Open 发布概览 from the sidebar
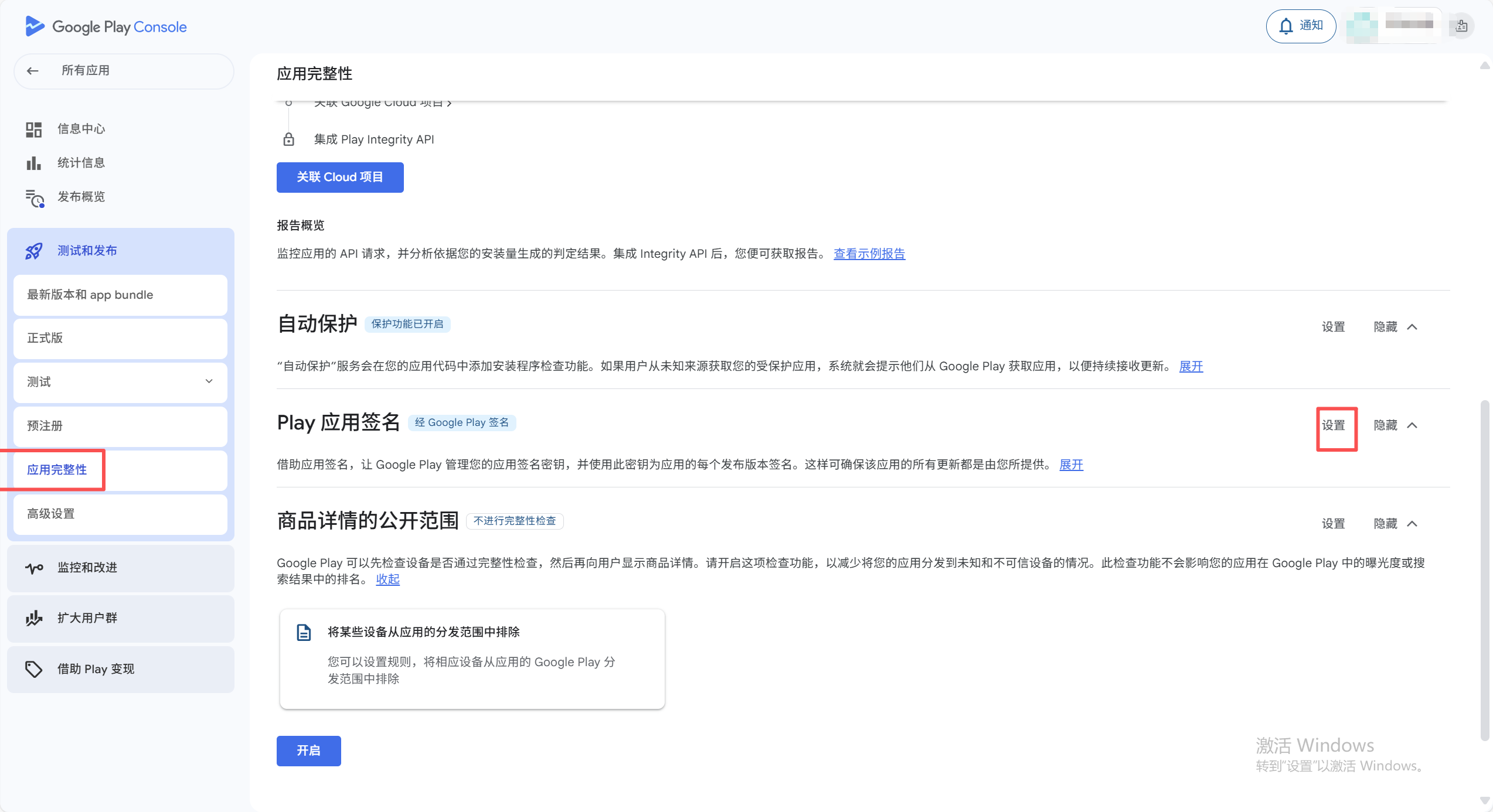Image resolution: width=1493 pixels, height=812 pixels. point(81,197)
